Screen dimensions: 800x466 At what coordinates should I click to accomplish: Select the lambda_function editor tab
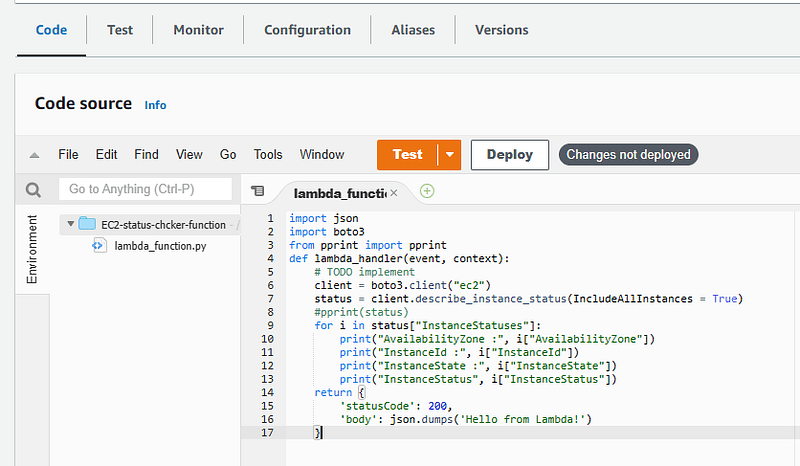[339, 193]
